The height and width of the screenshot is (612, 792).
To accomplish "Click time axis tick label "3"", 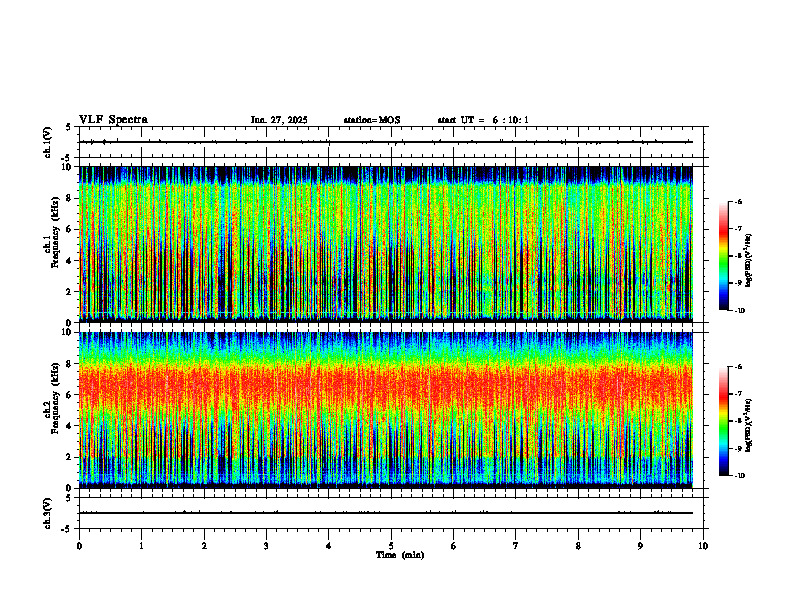I will tap(266, 546).
